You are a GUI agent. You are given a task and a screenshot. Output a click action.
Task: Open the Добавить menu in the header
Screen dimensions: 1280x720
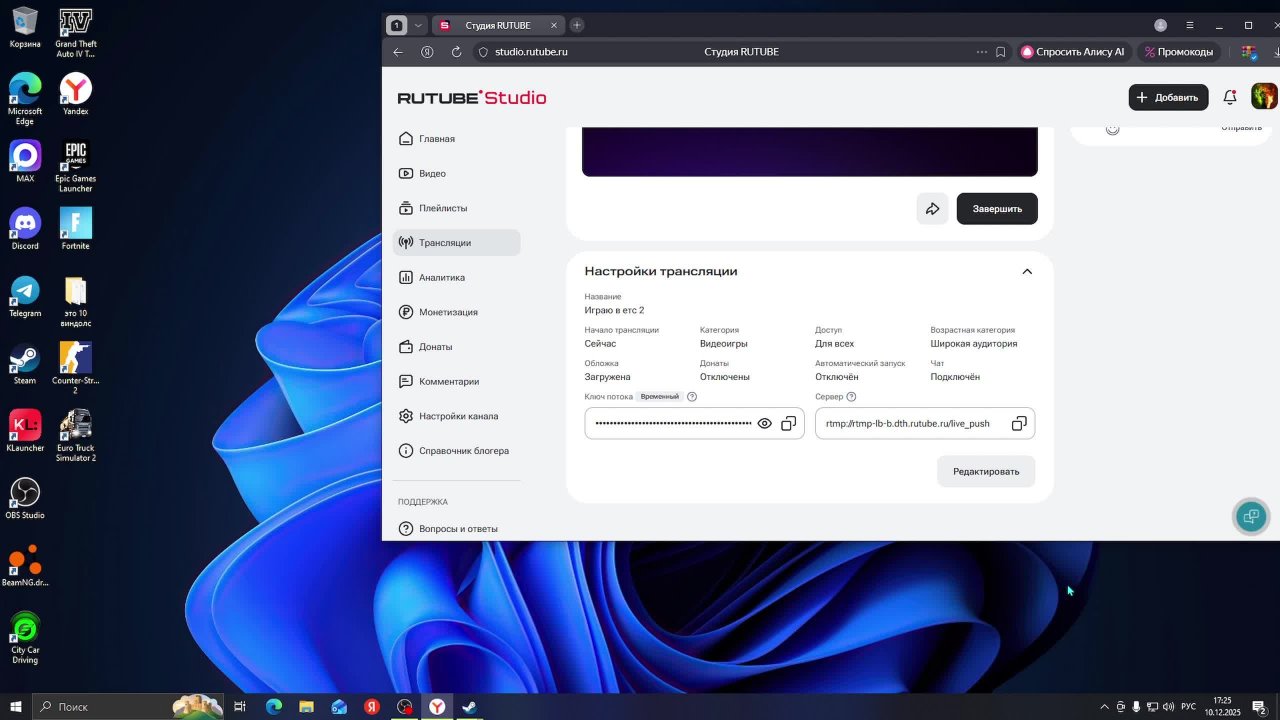point(1168,97)
